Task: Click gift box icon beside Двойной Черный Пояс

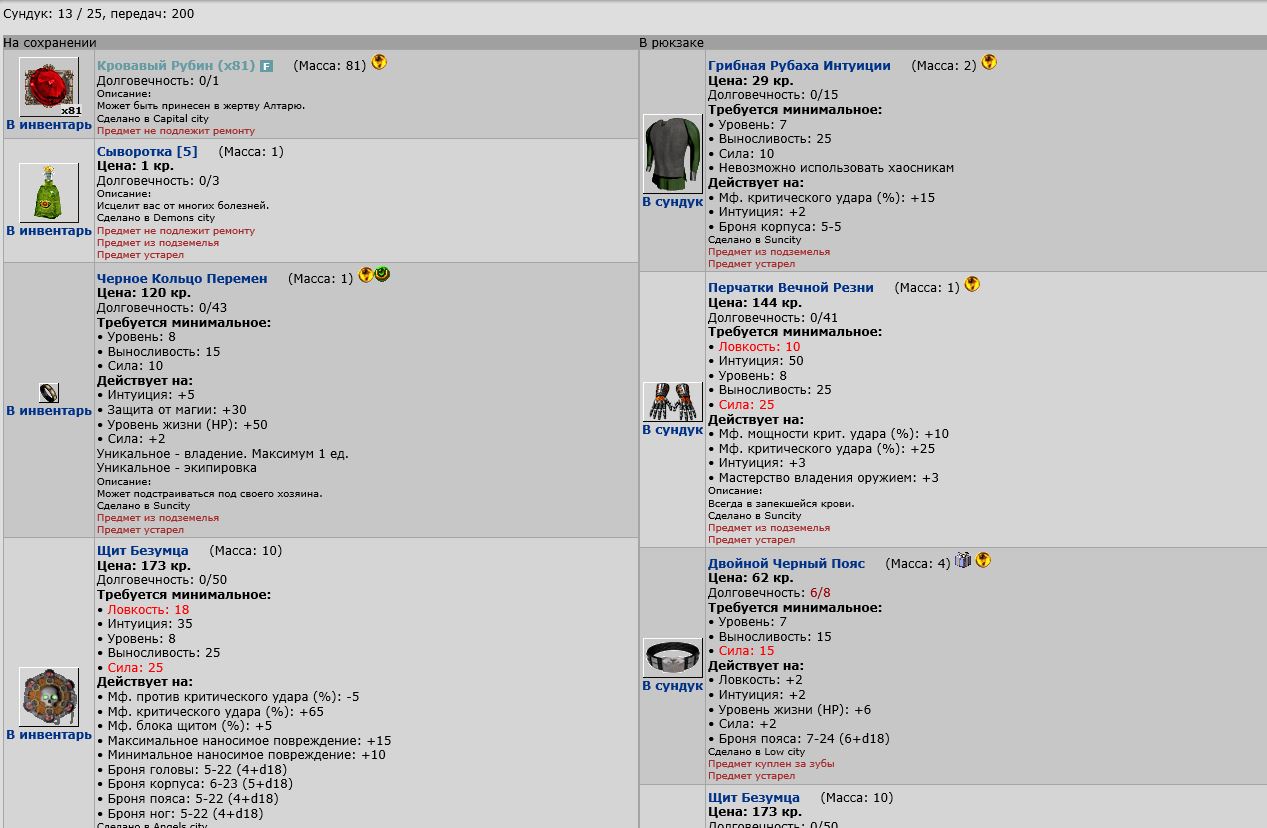Action: tap(963, 560)
